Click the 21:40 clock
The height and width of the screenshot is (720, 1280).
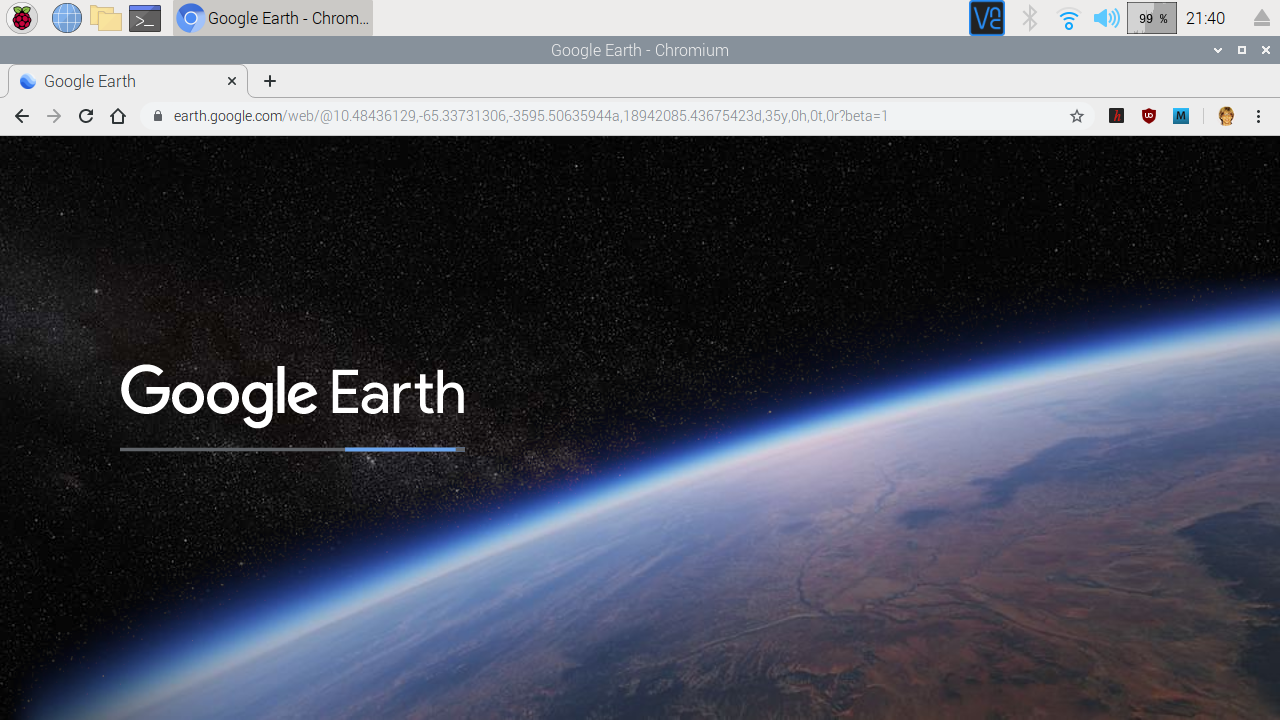point(1206,18)
